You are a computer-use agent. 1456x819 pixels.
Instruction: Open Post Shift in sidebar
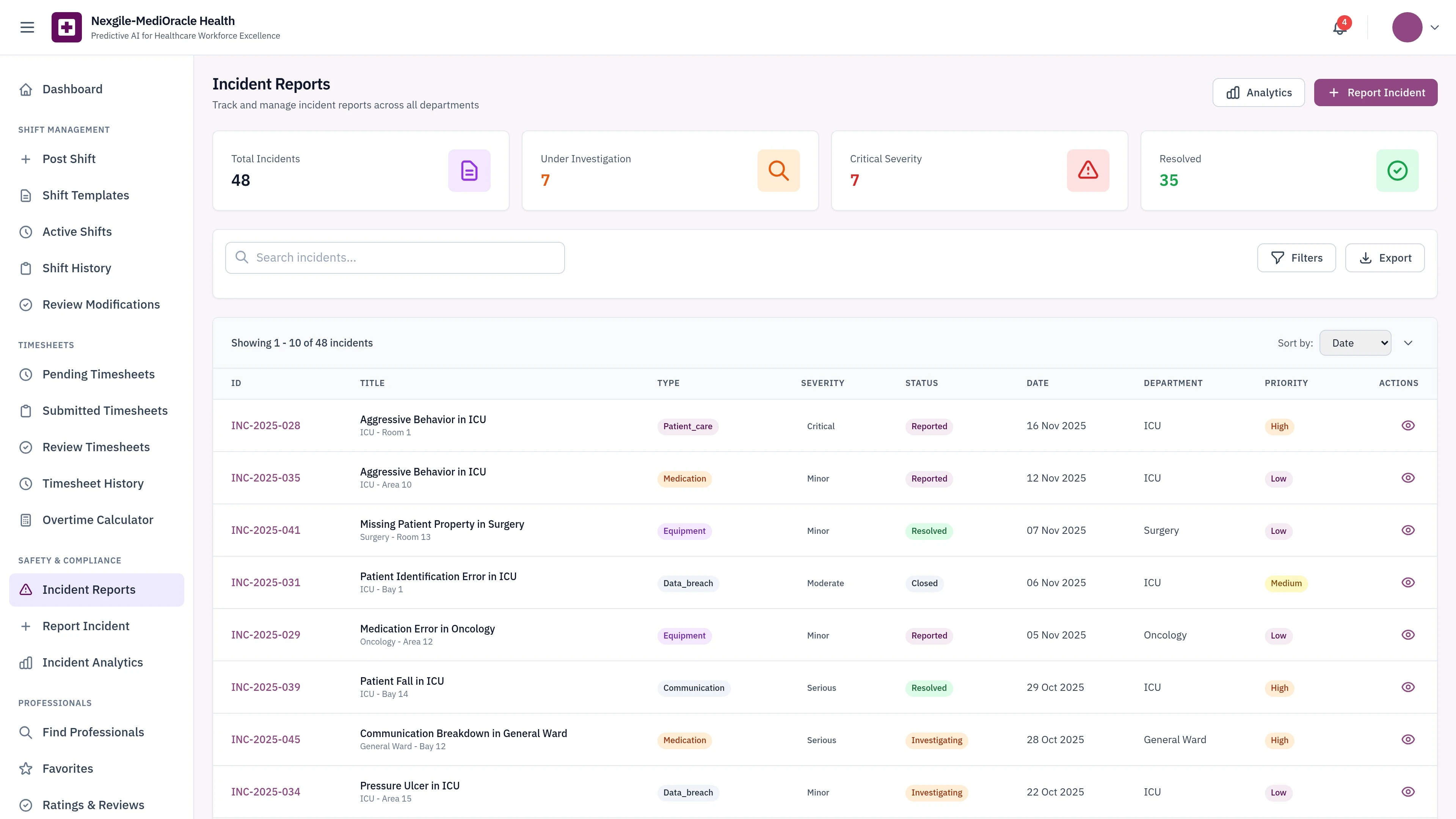[97, 159]
